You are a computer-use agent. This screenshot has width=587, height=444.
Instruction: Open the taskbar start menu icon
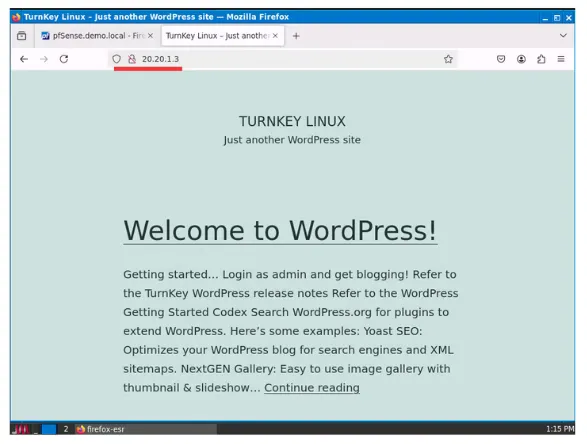[x=21, y=429]
